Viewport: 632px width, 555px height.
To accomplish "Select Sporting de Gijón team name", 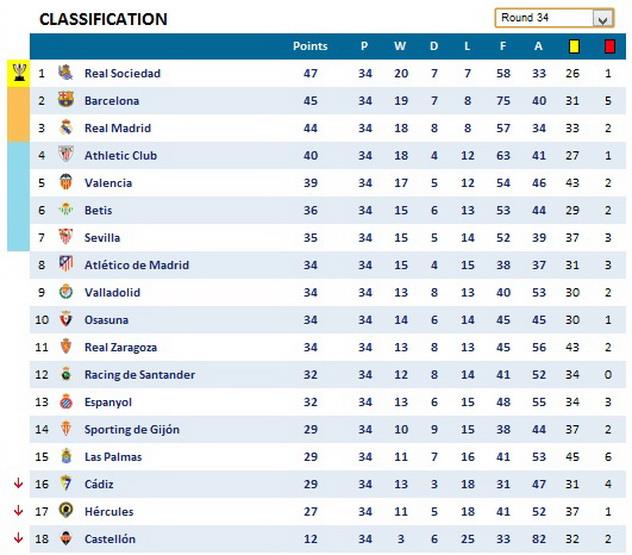I will (132, 430).
